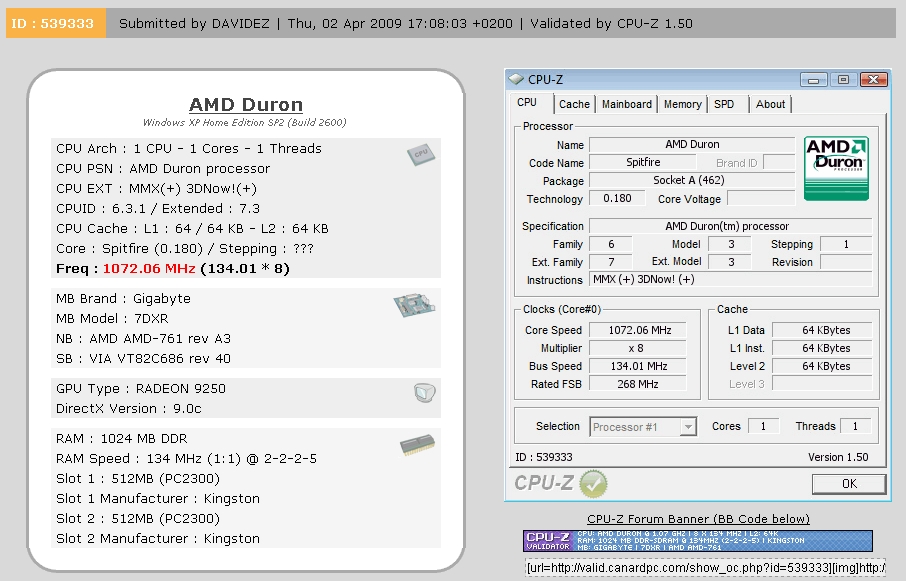Click the Rated FSB 268 MHz field
This screenshot has height=581, width=906.
click(x=638, y=384)
